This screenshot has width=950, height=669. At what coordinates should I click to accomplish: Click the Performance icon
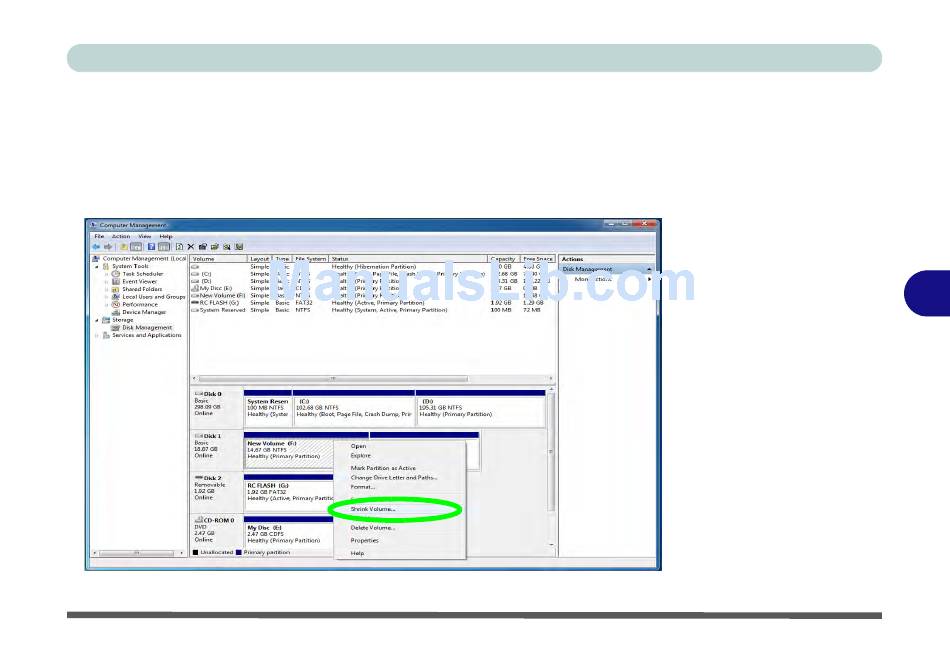pos(116,305)
